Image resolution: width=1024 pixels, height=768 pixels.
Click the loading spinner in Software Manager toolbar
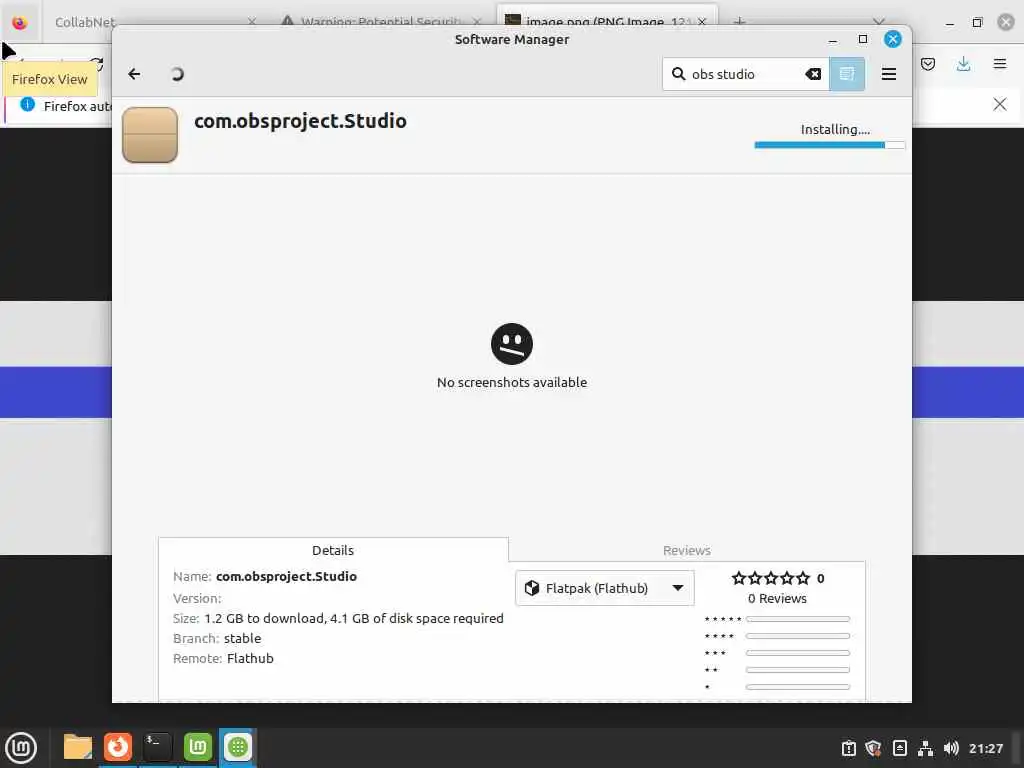tap(176, 74)
